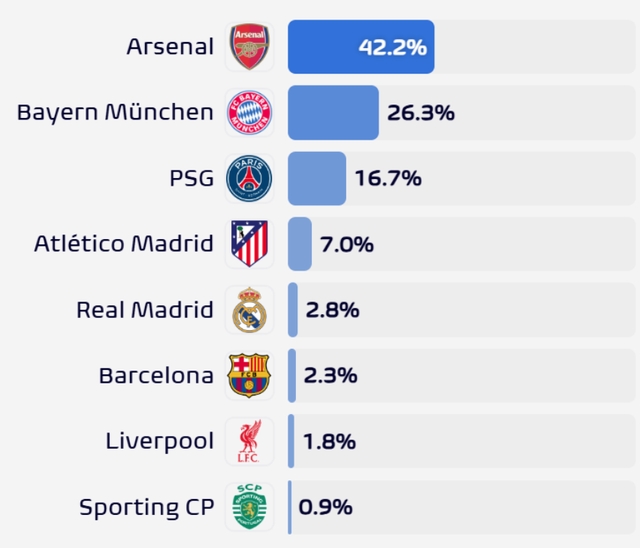Select the Sporting CP name label
Viewport: 640px width, 548px height.
point(147,507)
